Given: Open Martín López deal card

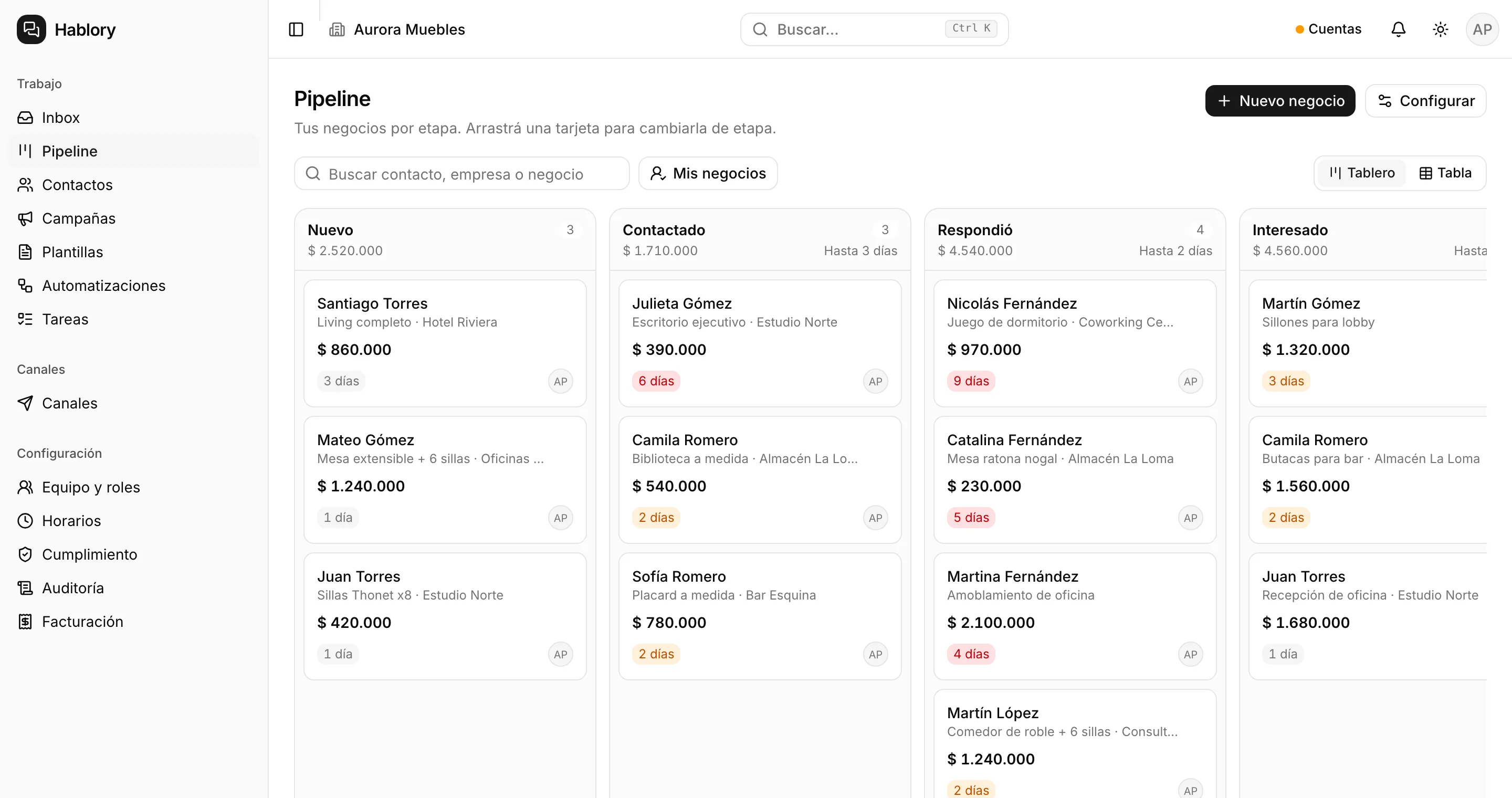Looking at the screenshot, I should pos(1075,744).
